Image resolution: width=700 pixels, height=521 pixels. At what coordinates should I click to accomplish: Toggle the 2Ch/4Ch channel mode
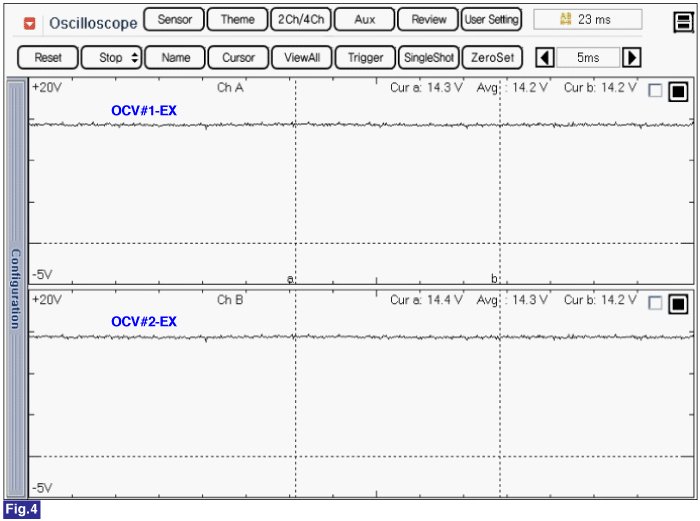(x=300, y=19)
